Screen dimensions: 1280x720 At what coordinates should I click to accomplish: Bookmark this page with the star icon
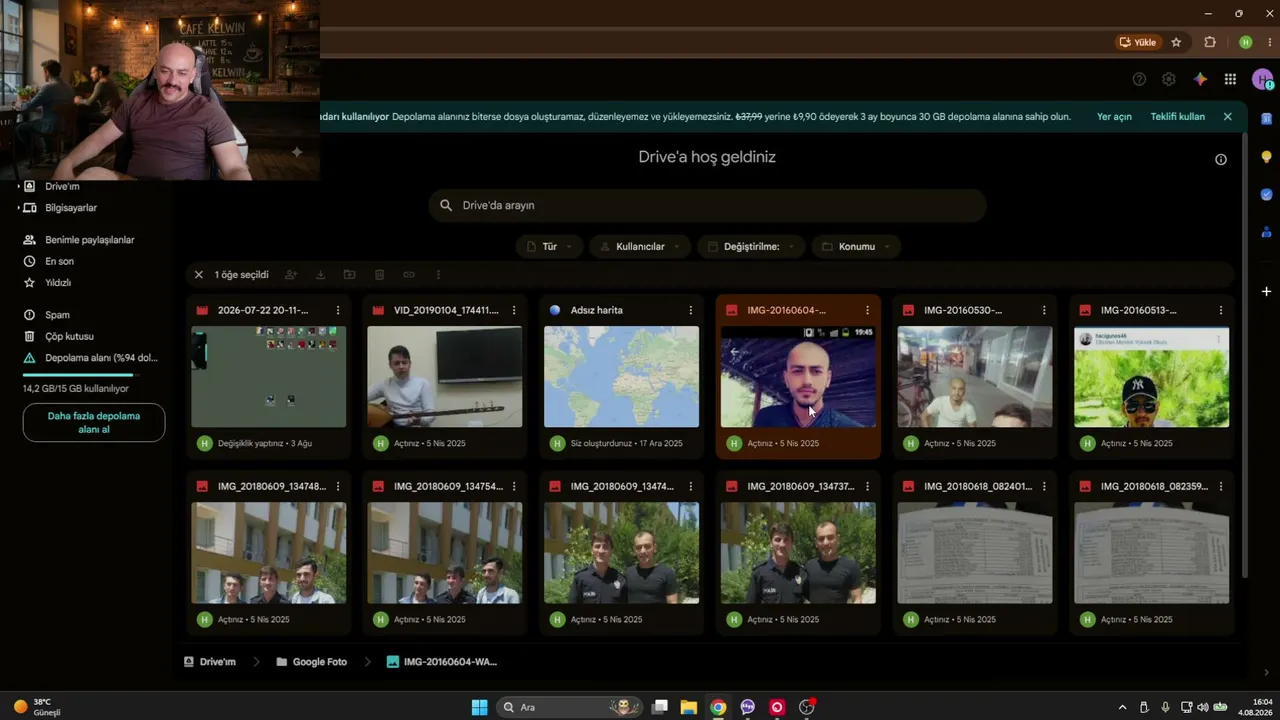pos(1176,42)
